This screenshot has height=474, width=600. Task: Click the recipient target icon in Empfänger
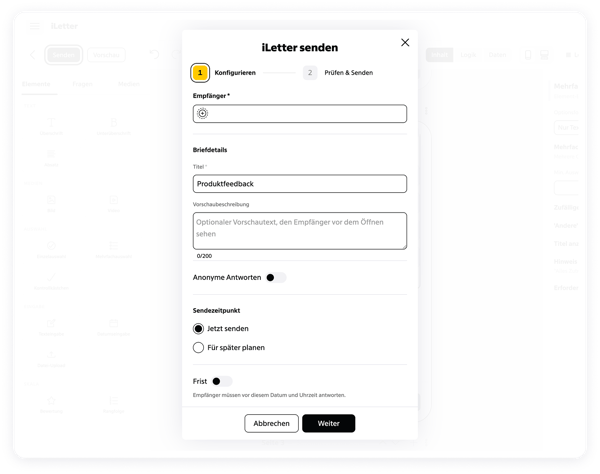(202, 113)
